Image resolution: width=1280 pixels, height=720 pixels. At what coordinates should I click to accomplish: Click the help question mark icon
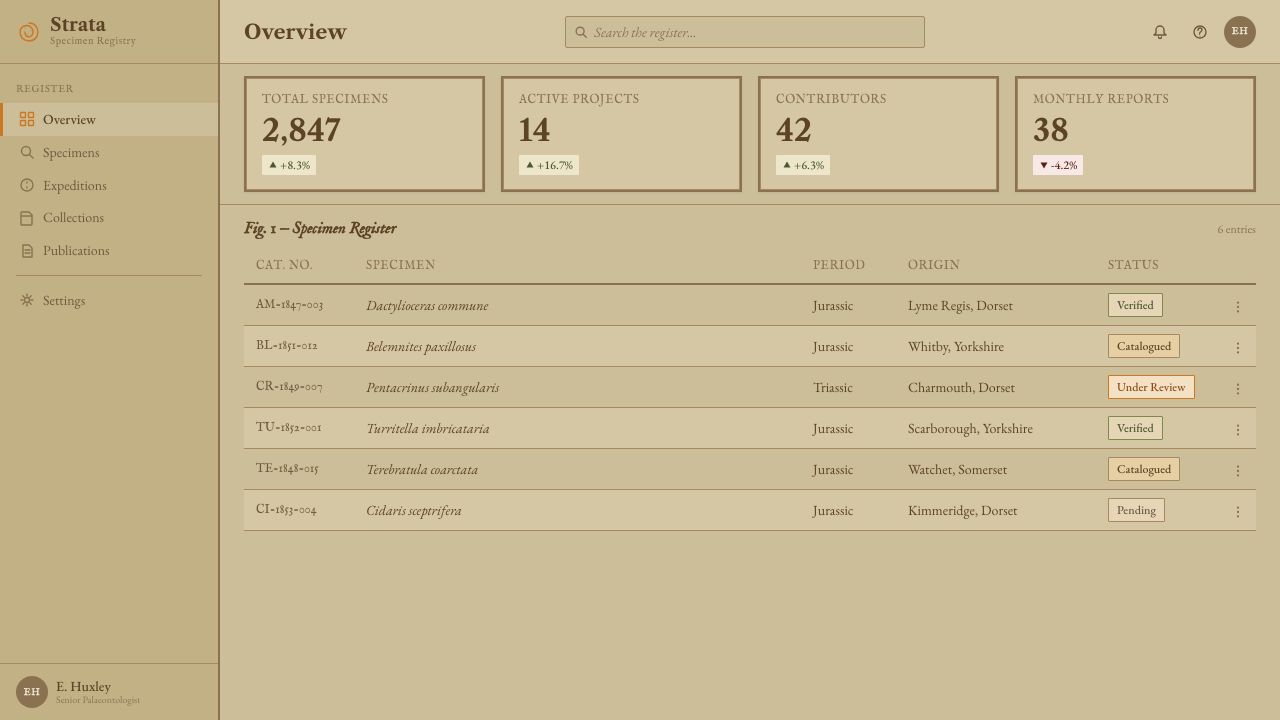click(x=1200, y=32)
